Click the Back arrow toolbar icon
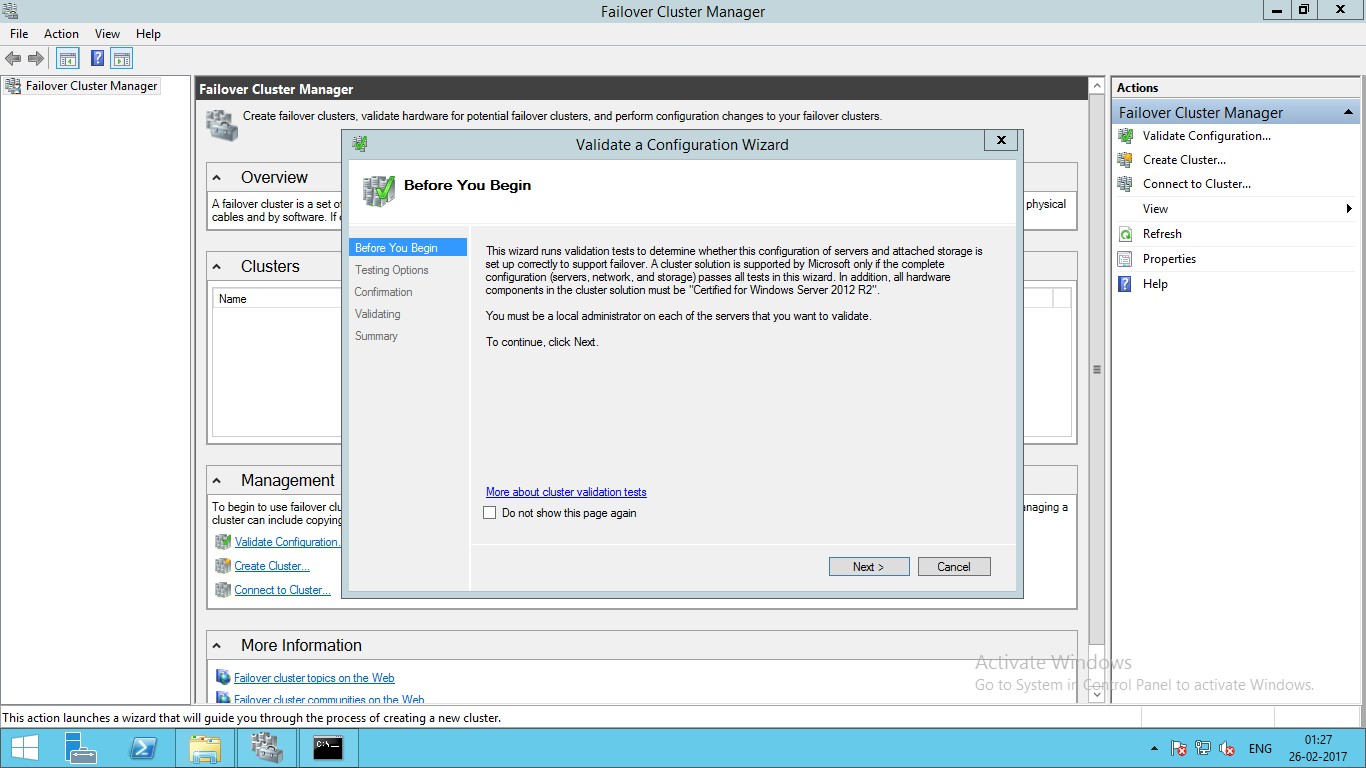The image size is (1366, 768). click(x=13, y=59)
